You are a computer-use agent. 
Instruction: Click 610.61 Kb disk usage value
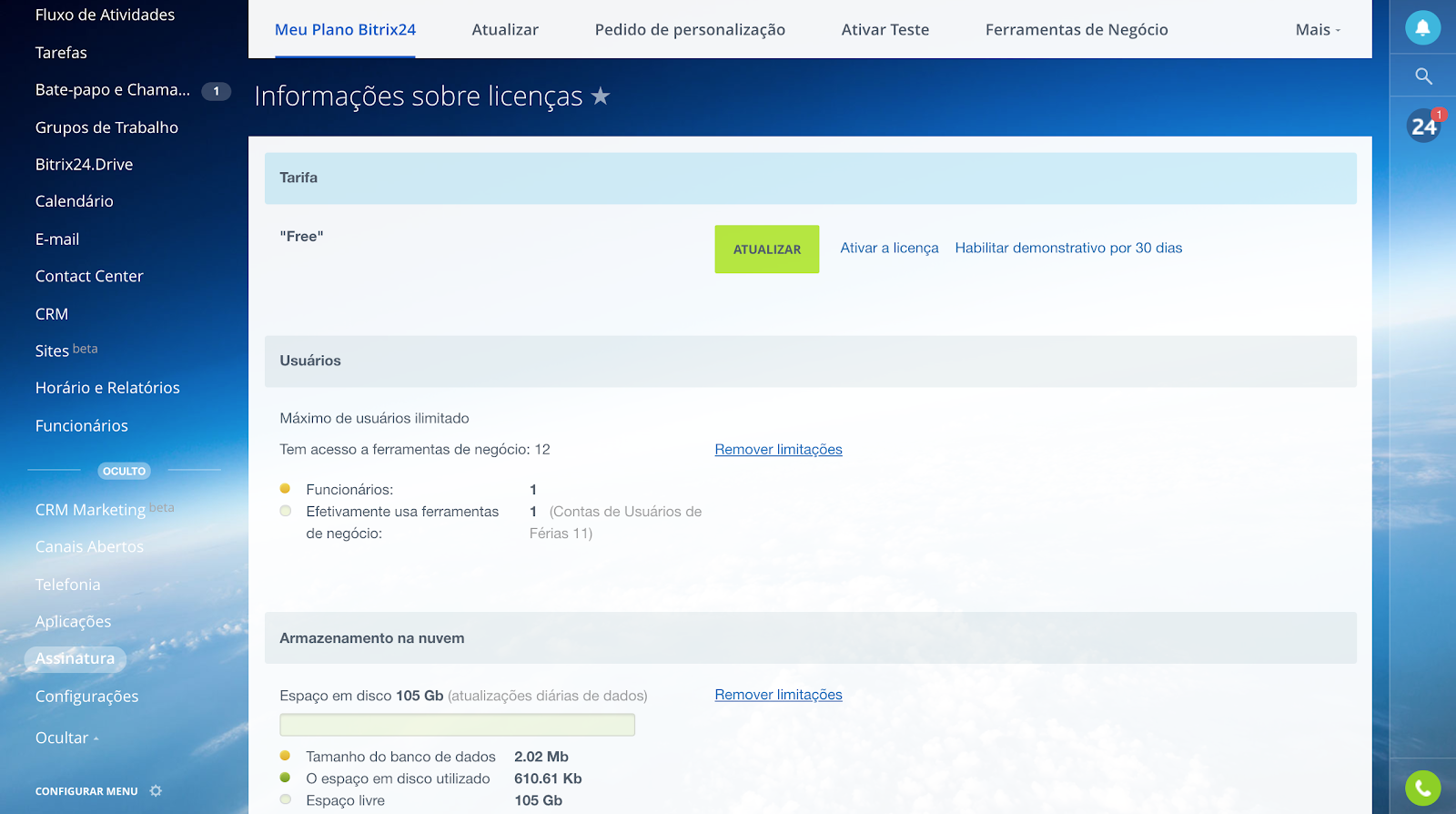click(548, 778)
